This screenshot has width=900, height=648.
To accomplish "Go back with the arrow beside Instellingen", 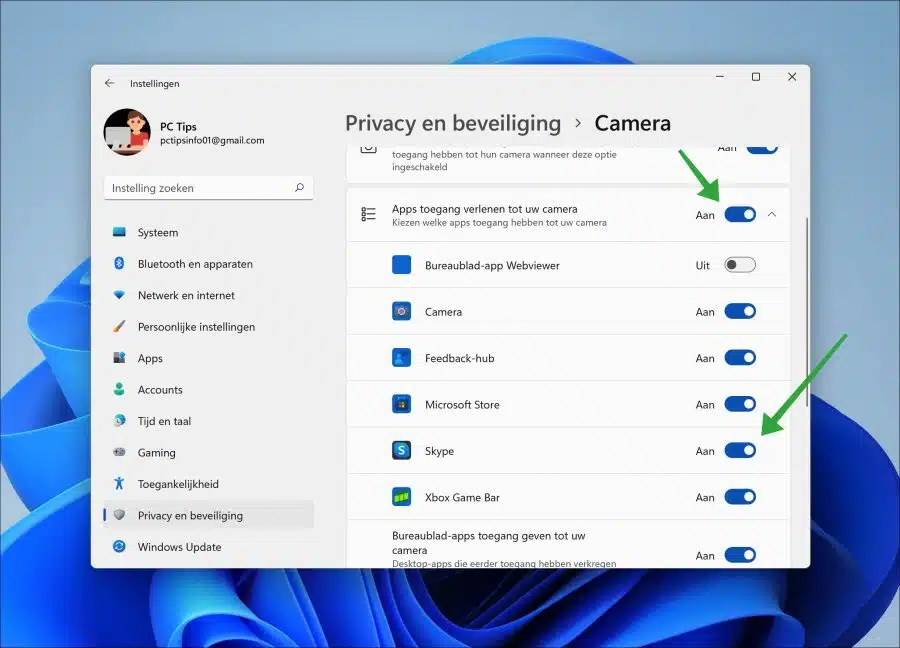I will click(x=109, y=83).
